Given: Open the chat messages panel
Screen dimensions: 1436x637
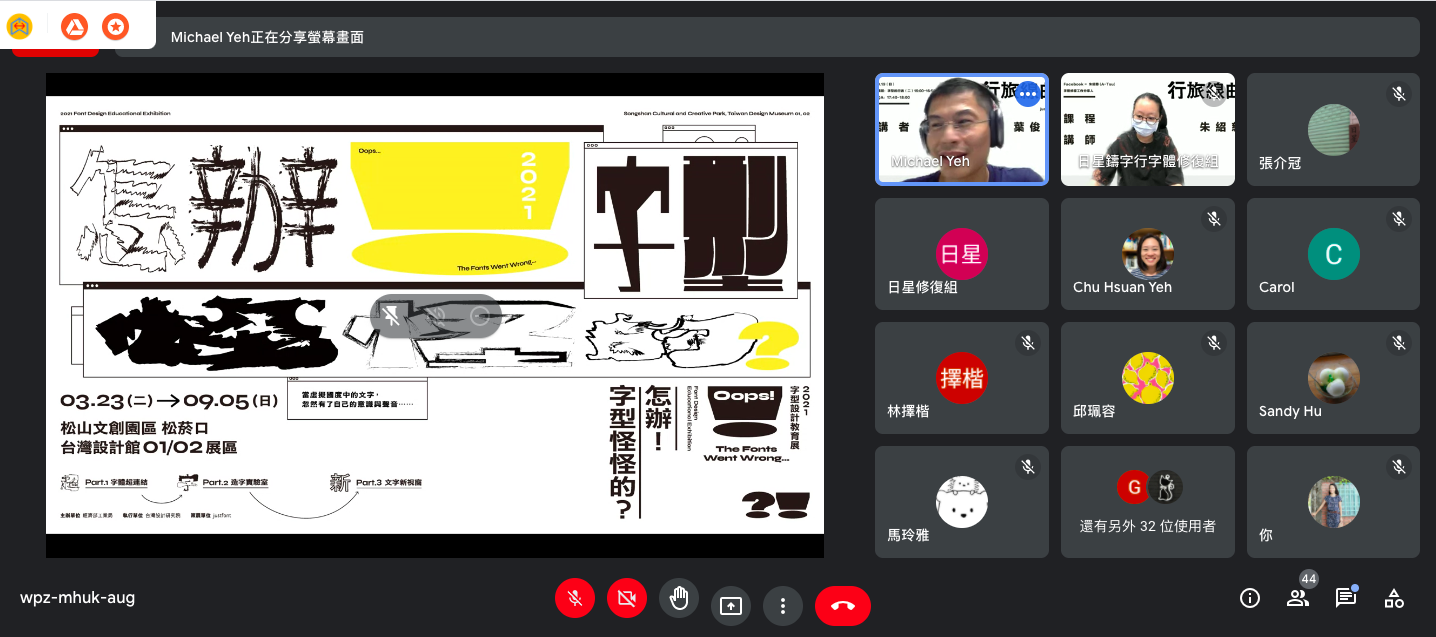Looking at the screenshot, I should [x=1346, y=598].
